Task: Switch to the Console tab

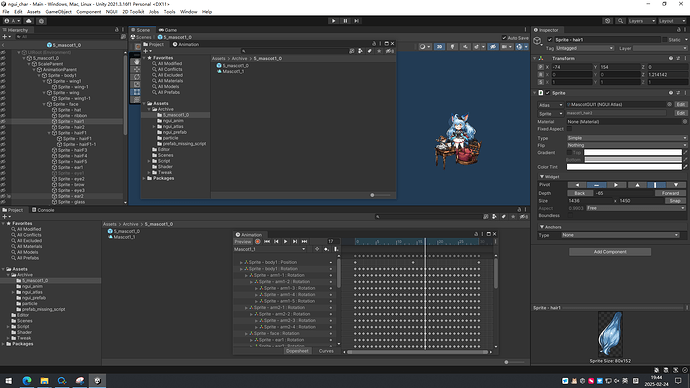Action: pos(43,210)
